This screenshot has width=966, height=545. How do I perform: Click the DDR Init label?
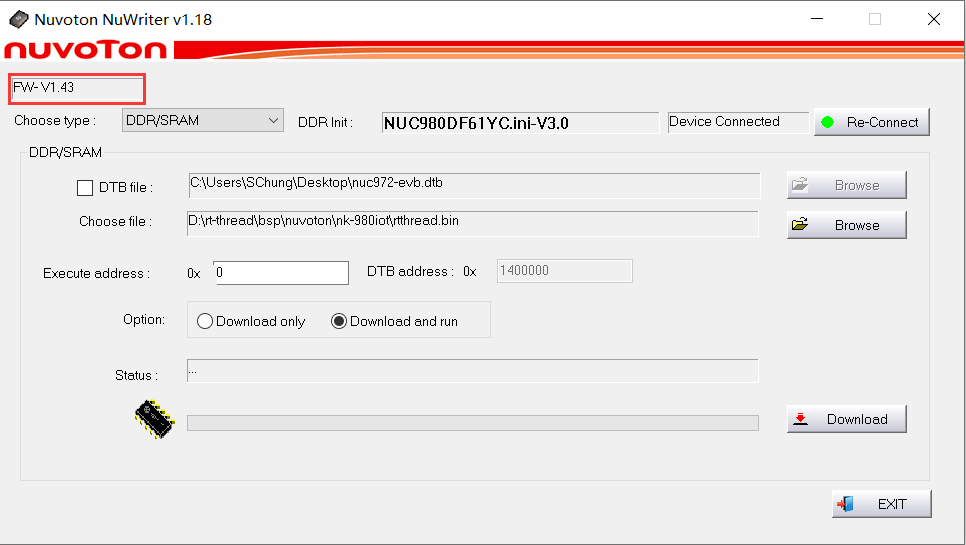point(325,123)
